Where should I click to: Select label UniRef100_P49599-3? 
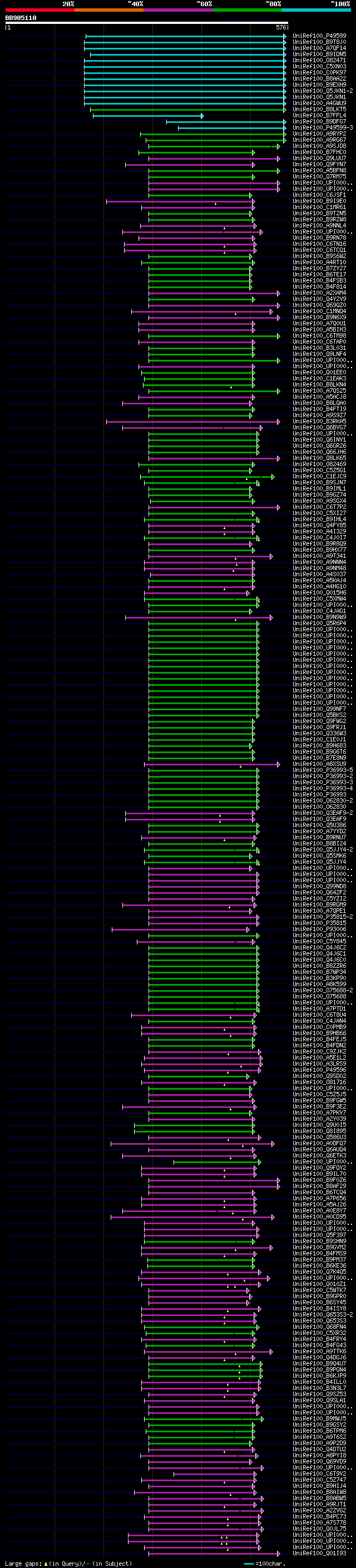pyautogui.click(x=323, y=127)
